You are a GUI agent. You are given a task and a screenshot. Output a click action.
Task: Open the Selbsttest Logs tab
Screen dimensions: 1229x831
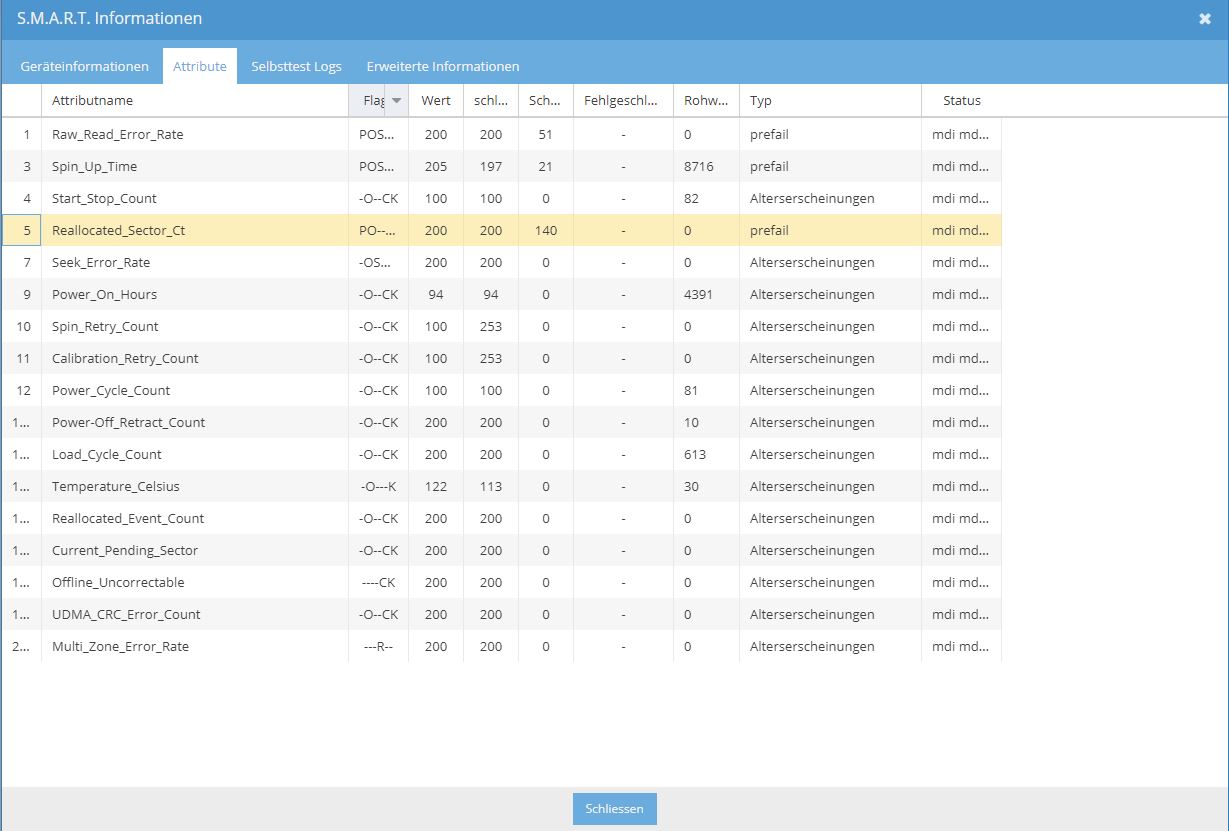click(296, 66)
